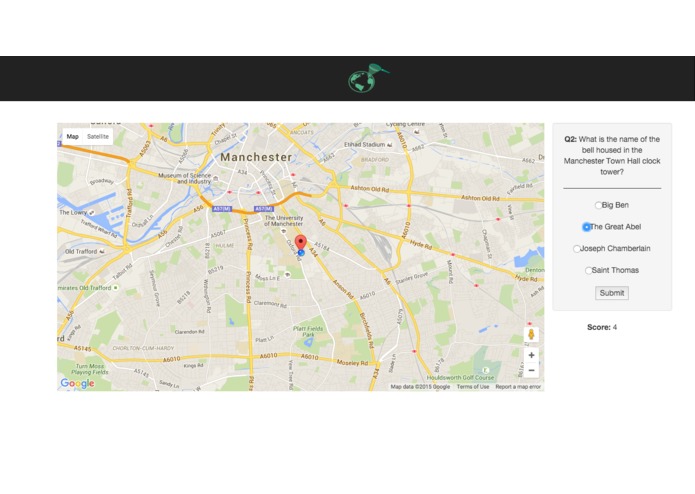The image size is (695, 494).
Task: Click the Claremont Rd label
Action: tap(270, 304)
